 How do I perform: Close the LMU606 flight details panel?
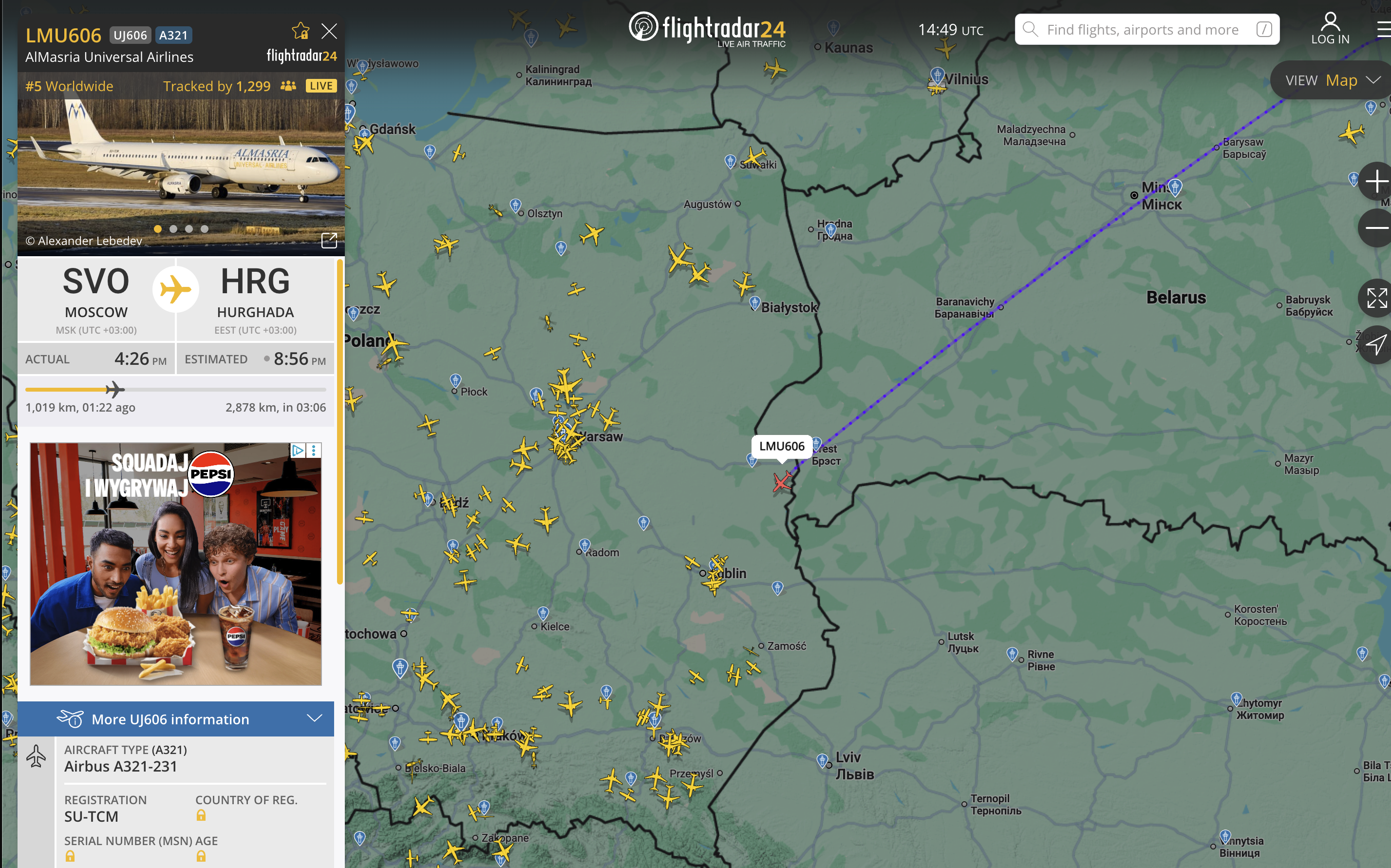click(x=329, y=31)
